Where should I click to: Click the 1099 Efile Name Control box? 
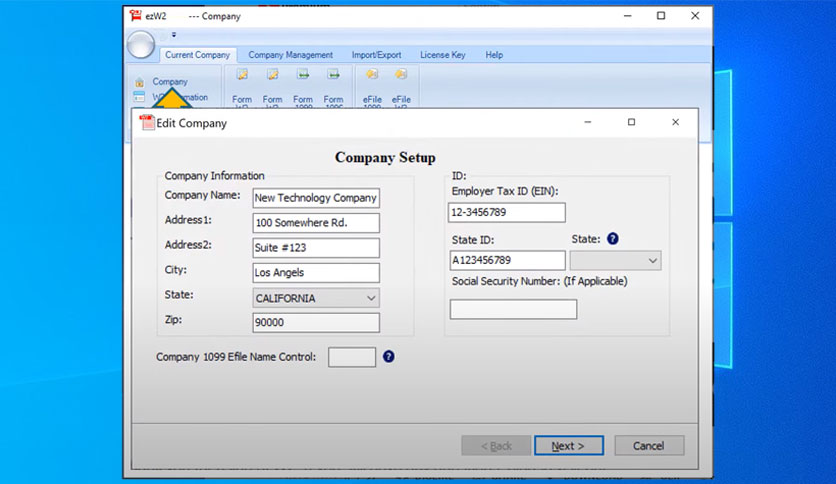(352, 357)
